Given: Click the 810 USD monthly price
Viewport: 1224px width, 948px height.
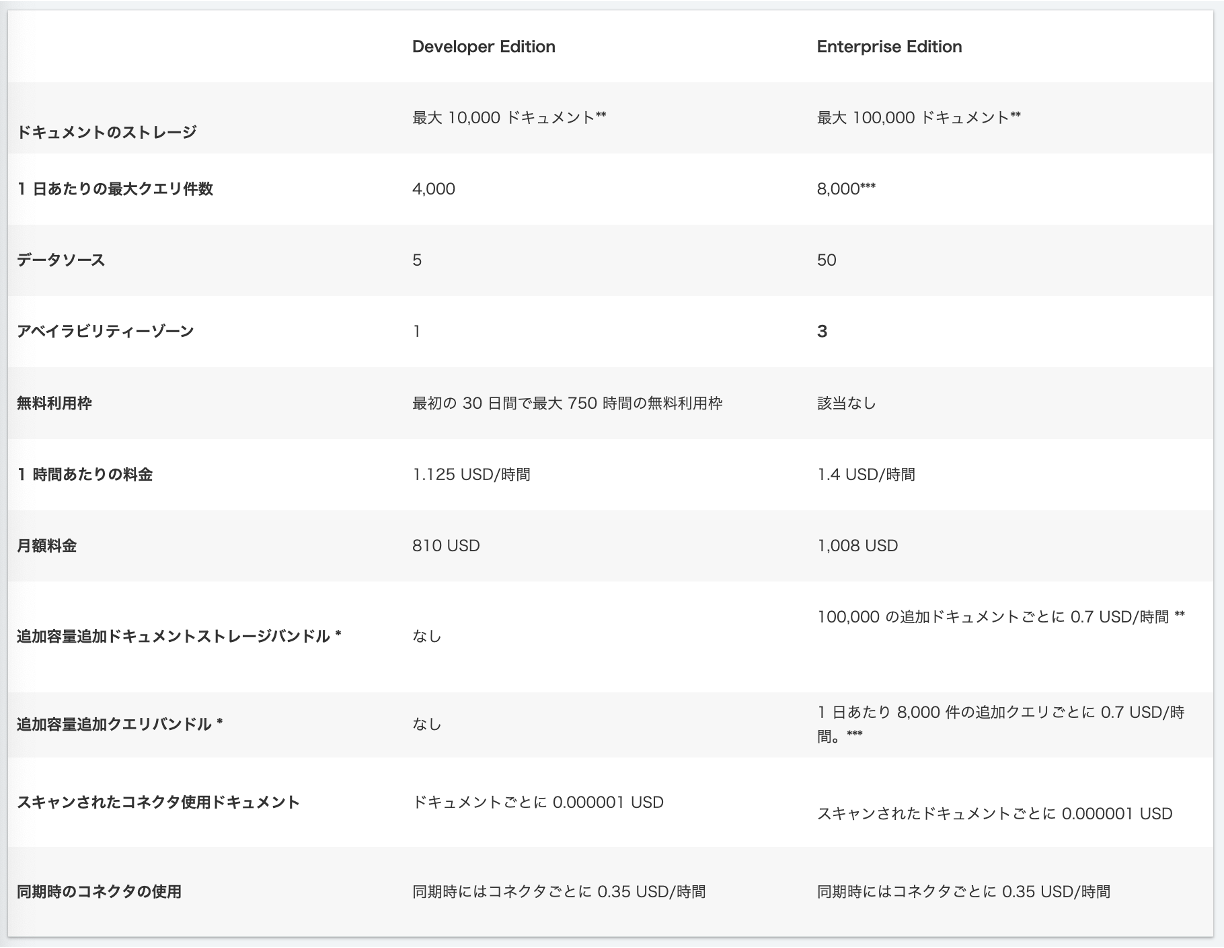Looking at the screenshot, I should tap(446, 545).
